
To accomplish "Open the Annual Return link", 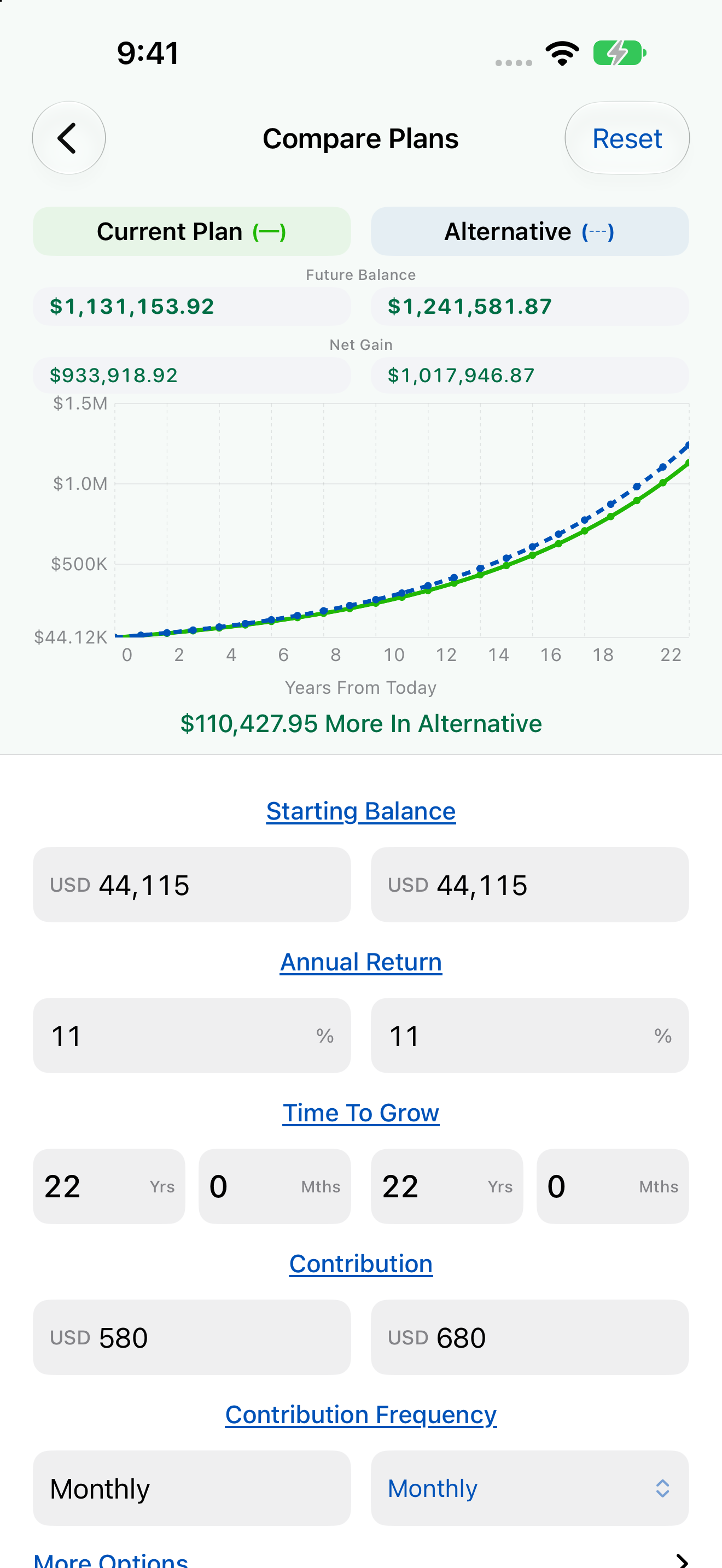I will (361, 962).
